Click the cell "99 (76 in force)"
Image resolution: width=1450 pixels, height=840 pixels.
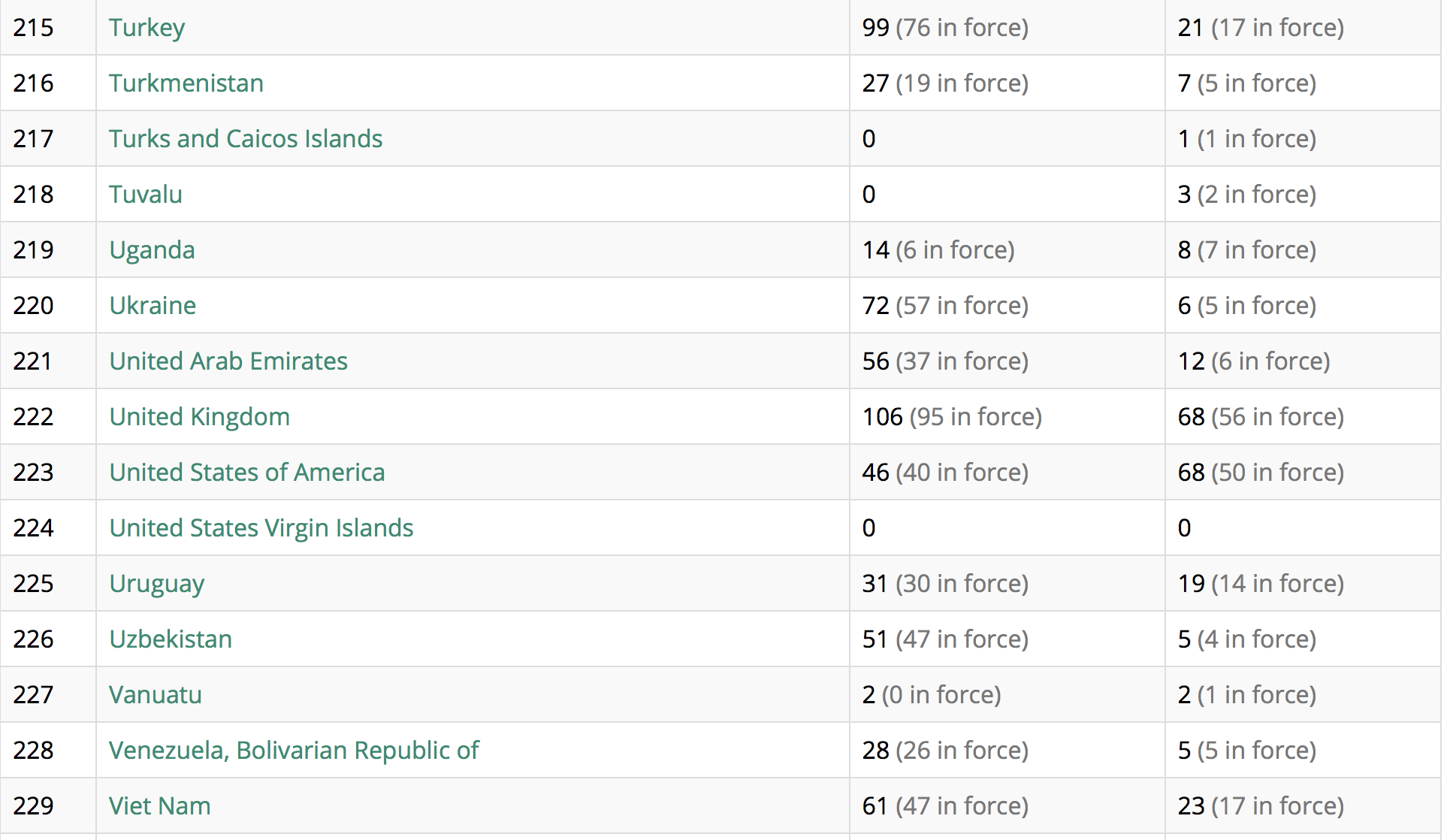pyautogui.click(x=1007, y=28)
